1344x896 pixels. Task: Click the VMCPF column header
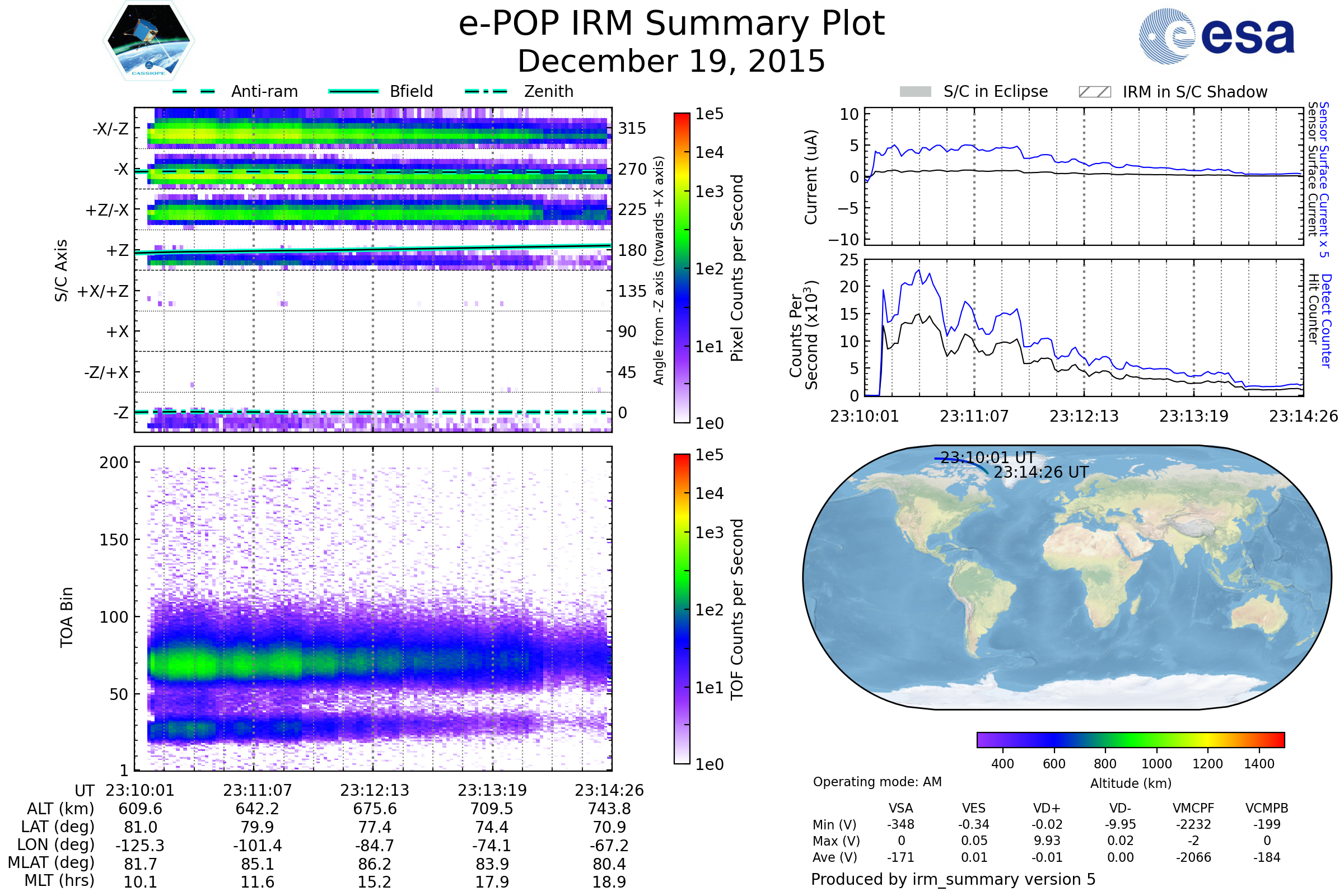click(x=1193, y=808)
